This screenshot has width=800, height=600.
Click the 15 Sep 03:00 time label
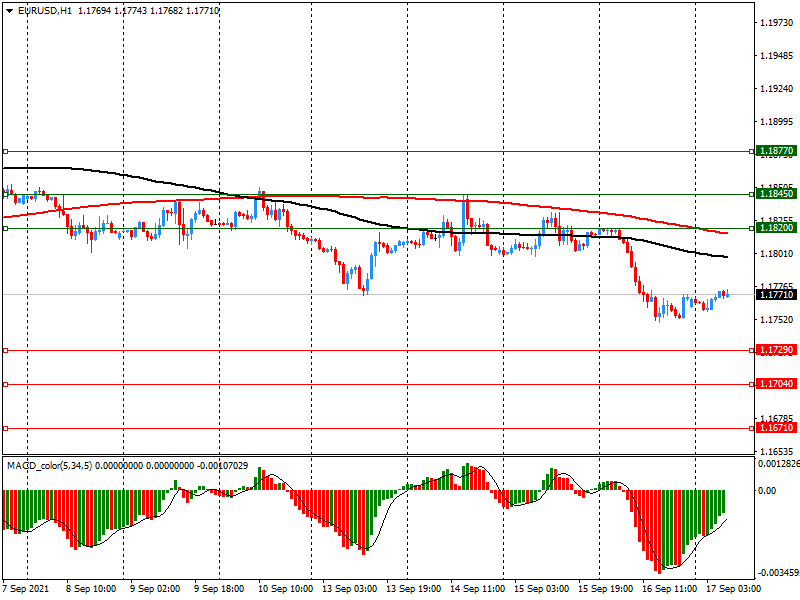(542, 588)
